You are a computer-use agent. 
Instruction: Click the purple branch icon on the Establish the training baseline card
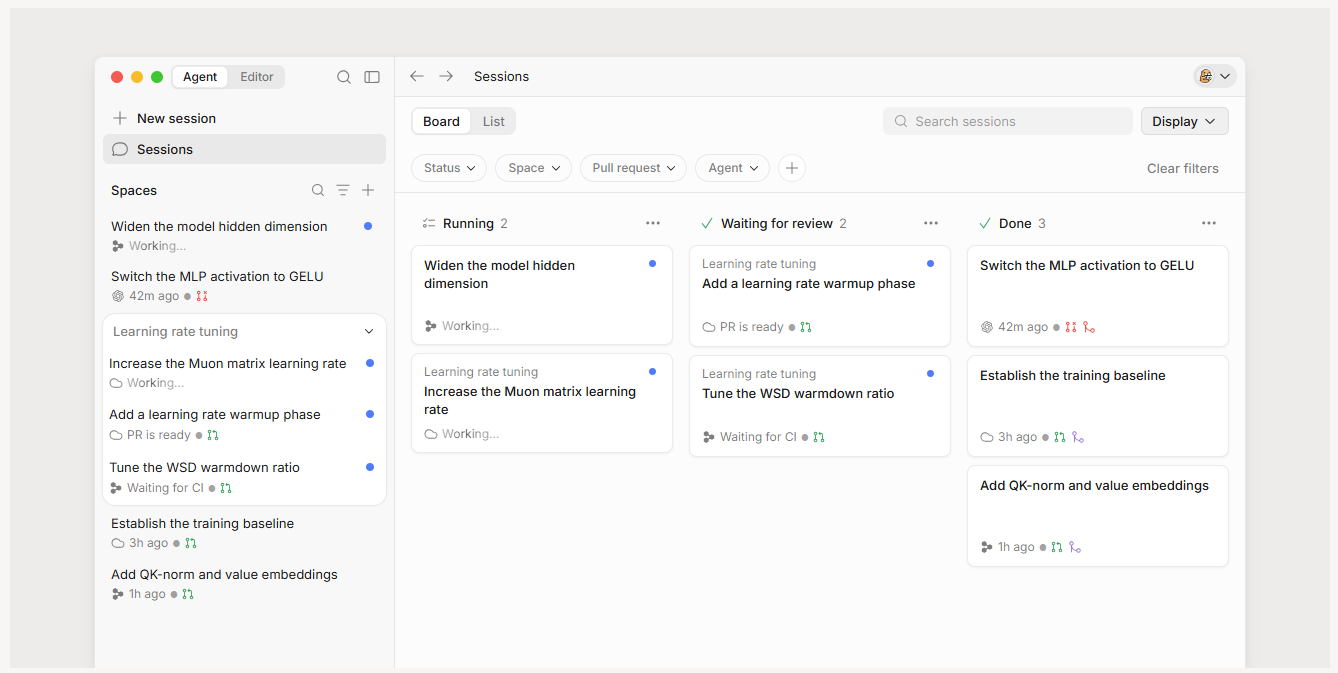pyautogui.click(x=1078, y=437)
